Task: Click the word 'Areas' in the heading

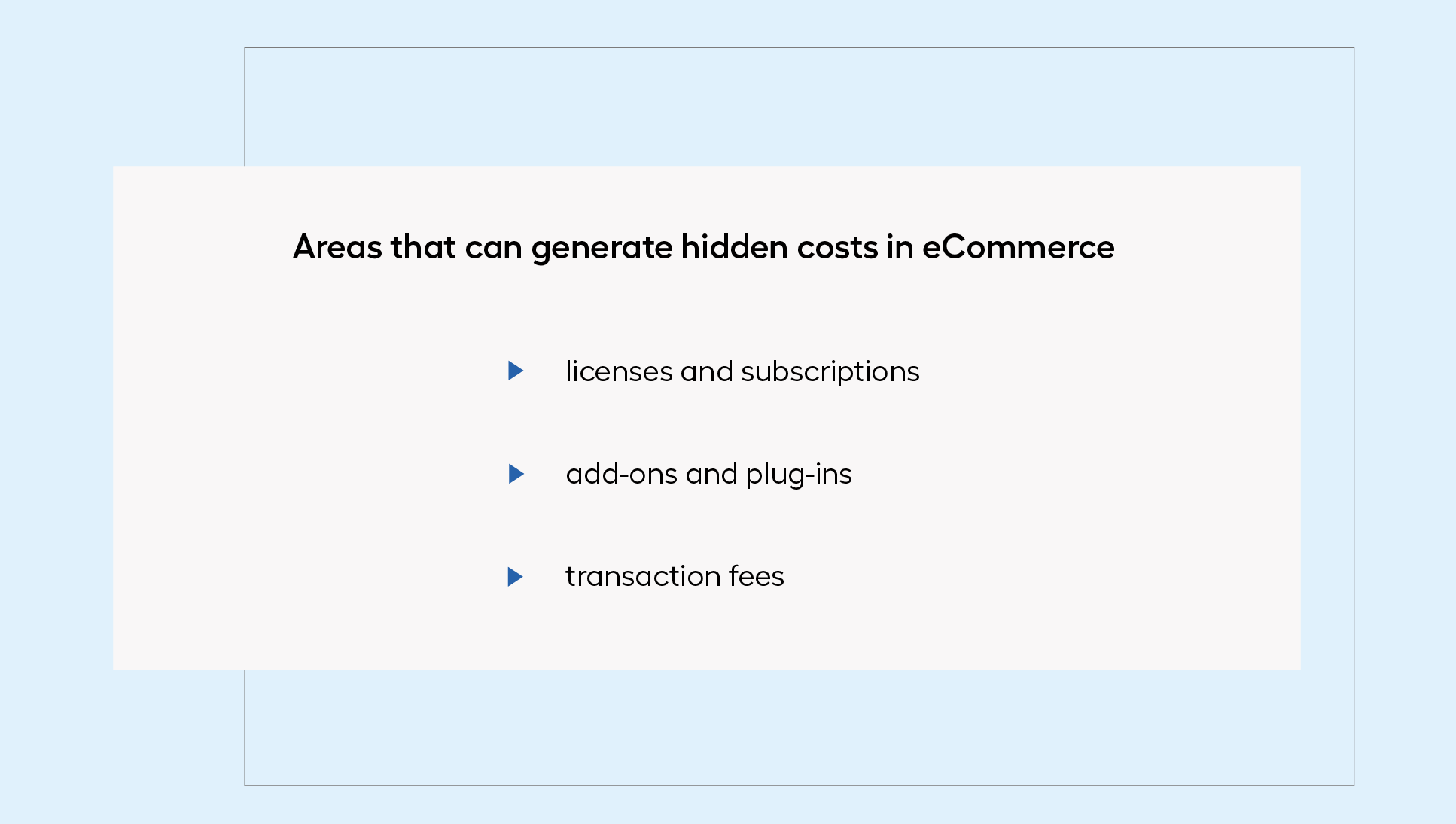Action: coord(337,247)
